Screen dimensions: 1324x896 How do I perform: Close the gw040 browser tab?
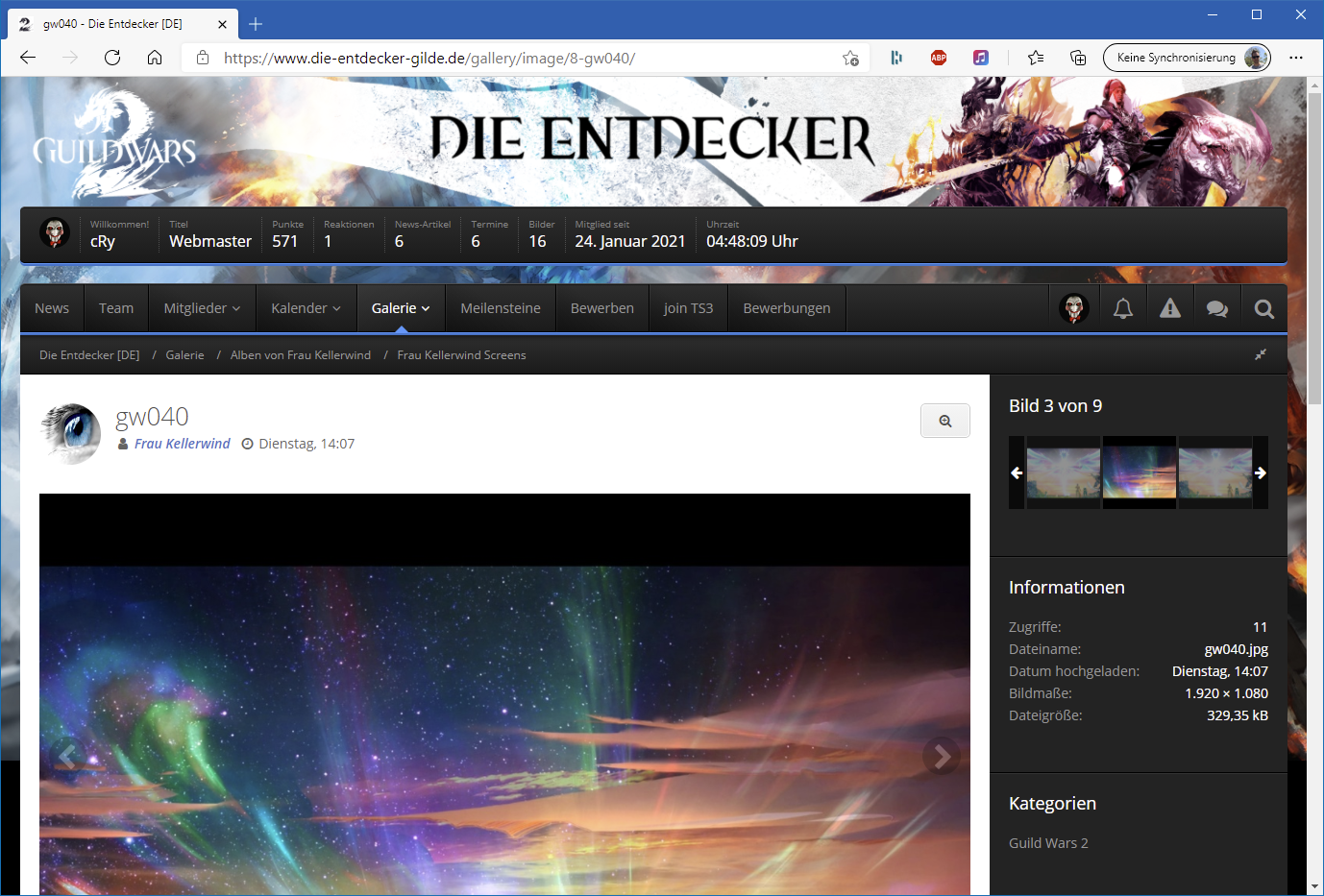[222, 24]
